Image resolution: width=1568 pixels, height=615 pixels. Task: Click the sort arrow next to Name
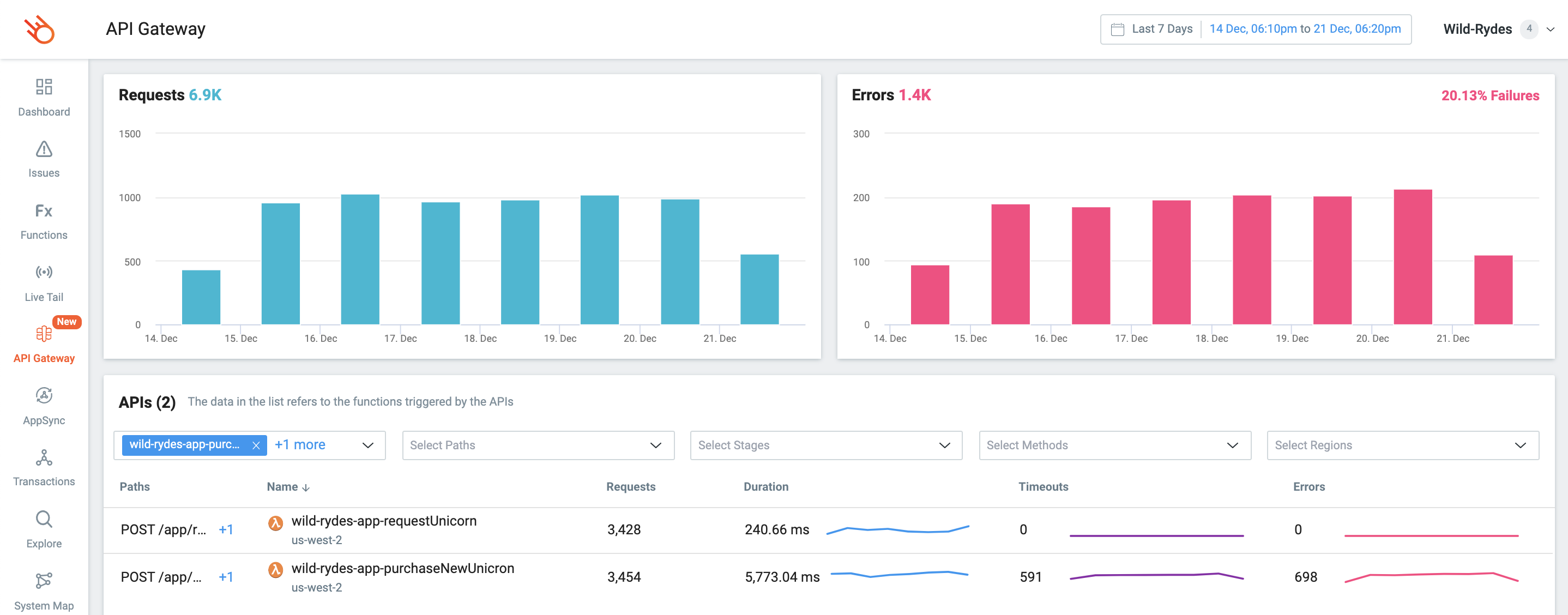(306, 487)
